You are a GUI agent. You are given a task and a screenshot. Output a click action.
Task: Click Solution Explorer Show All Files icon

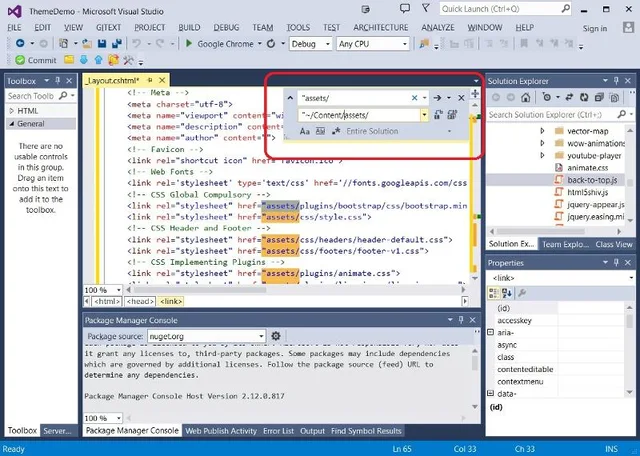(x=614, y=97)
